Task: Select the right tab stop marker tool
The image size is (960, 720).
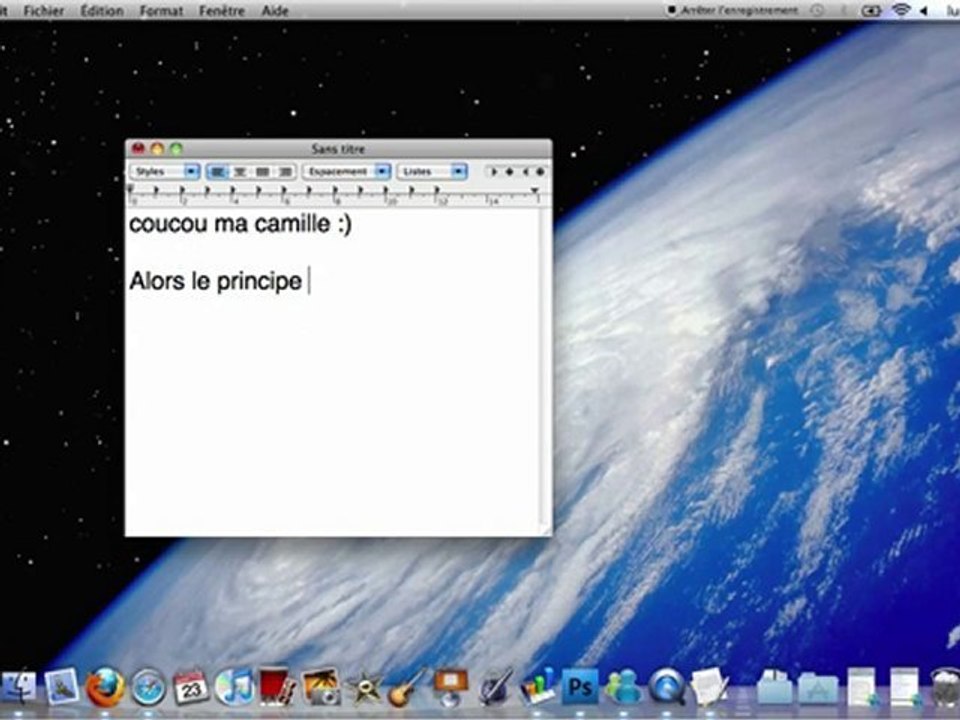Action: click(525, 172)
